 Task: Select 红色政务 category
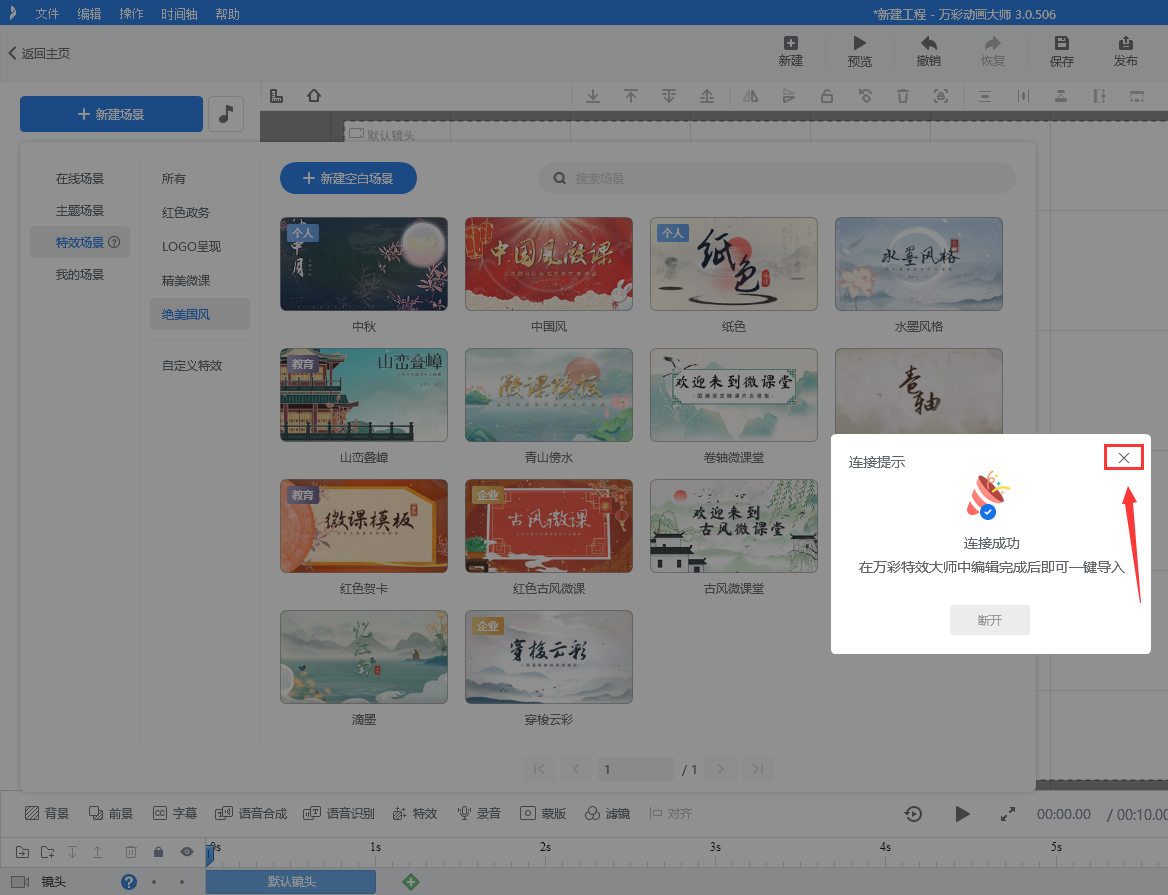(x=185, y=212)
